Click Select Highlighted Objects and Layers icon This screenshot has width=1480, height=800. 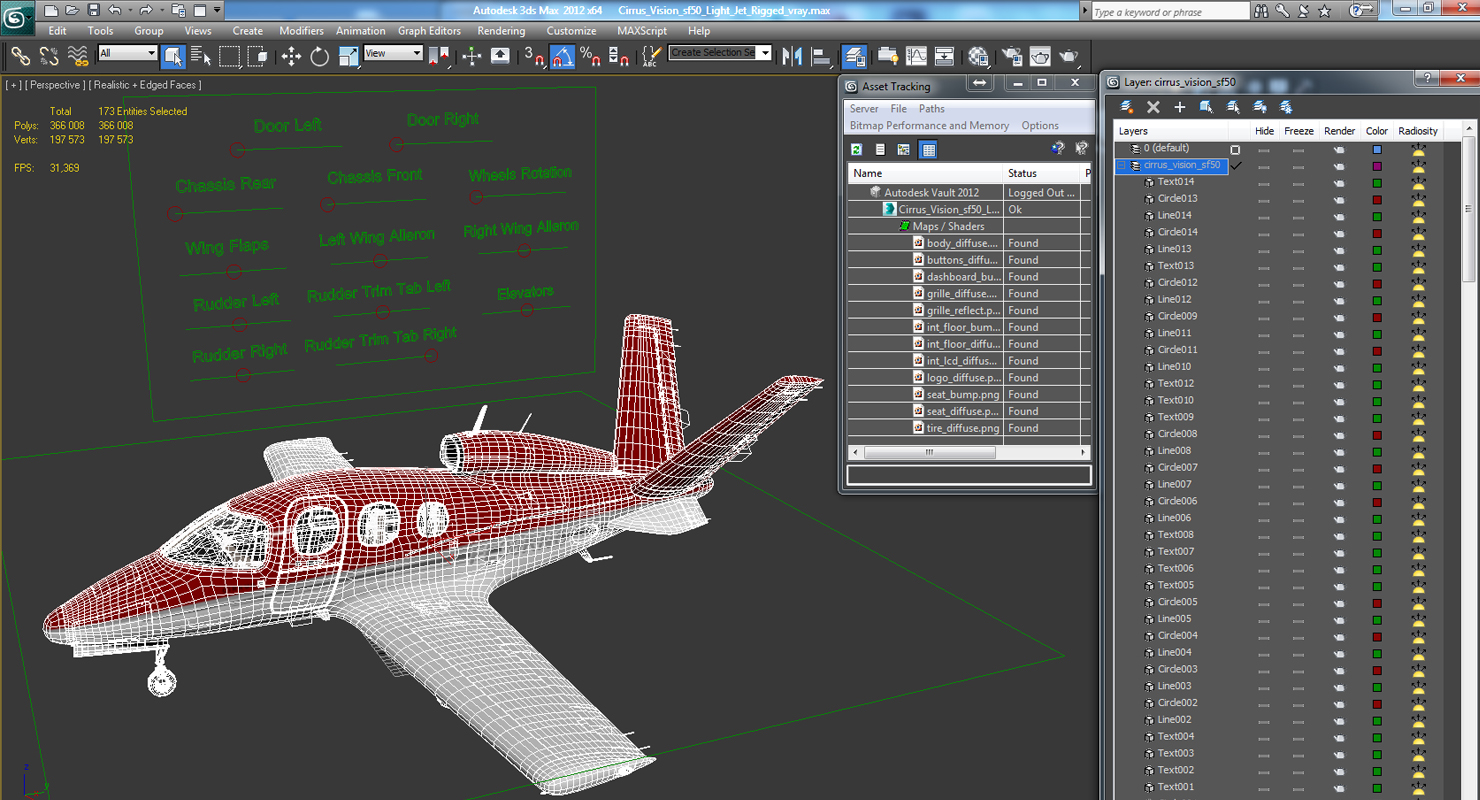tap(1207, 107)
